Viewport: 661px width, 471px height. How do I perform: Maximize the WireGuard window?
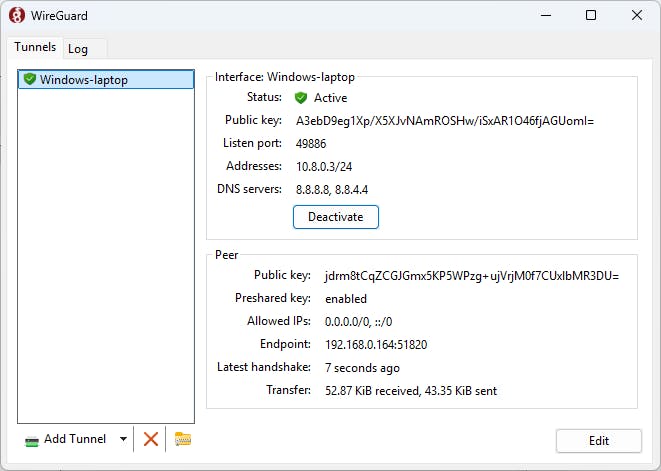pyautogui.click(x=591, y=15)
